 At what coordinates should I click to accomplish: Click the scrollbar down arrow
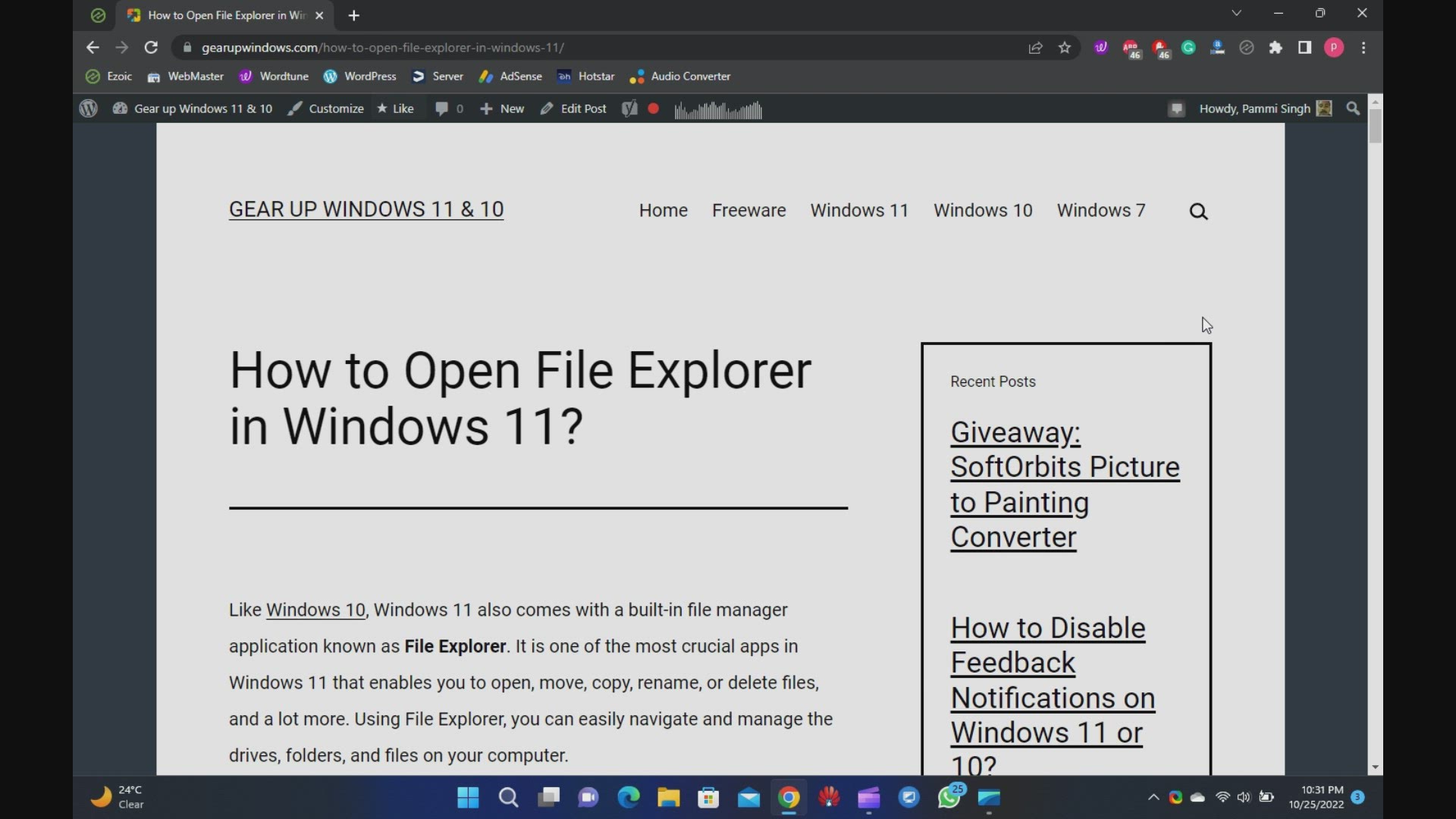tap(1375, 767)
